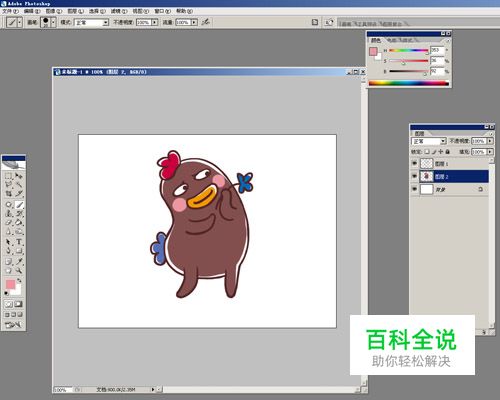Select the Eraser tool

(x=9, y=222)
